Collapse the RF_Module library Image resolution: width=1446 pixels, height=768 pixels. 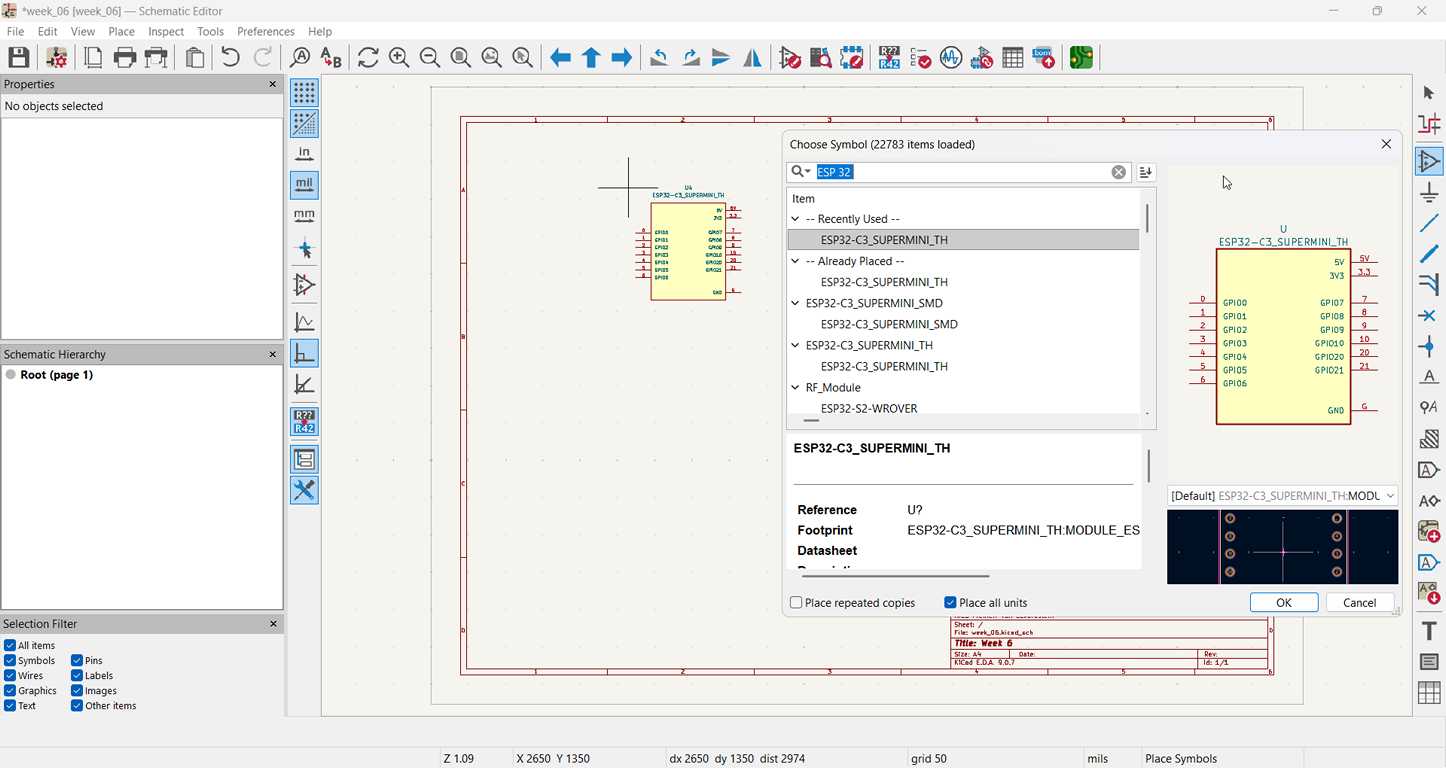point(796,387)
